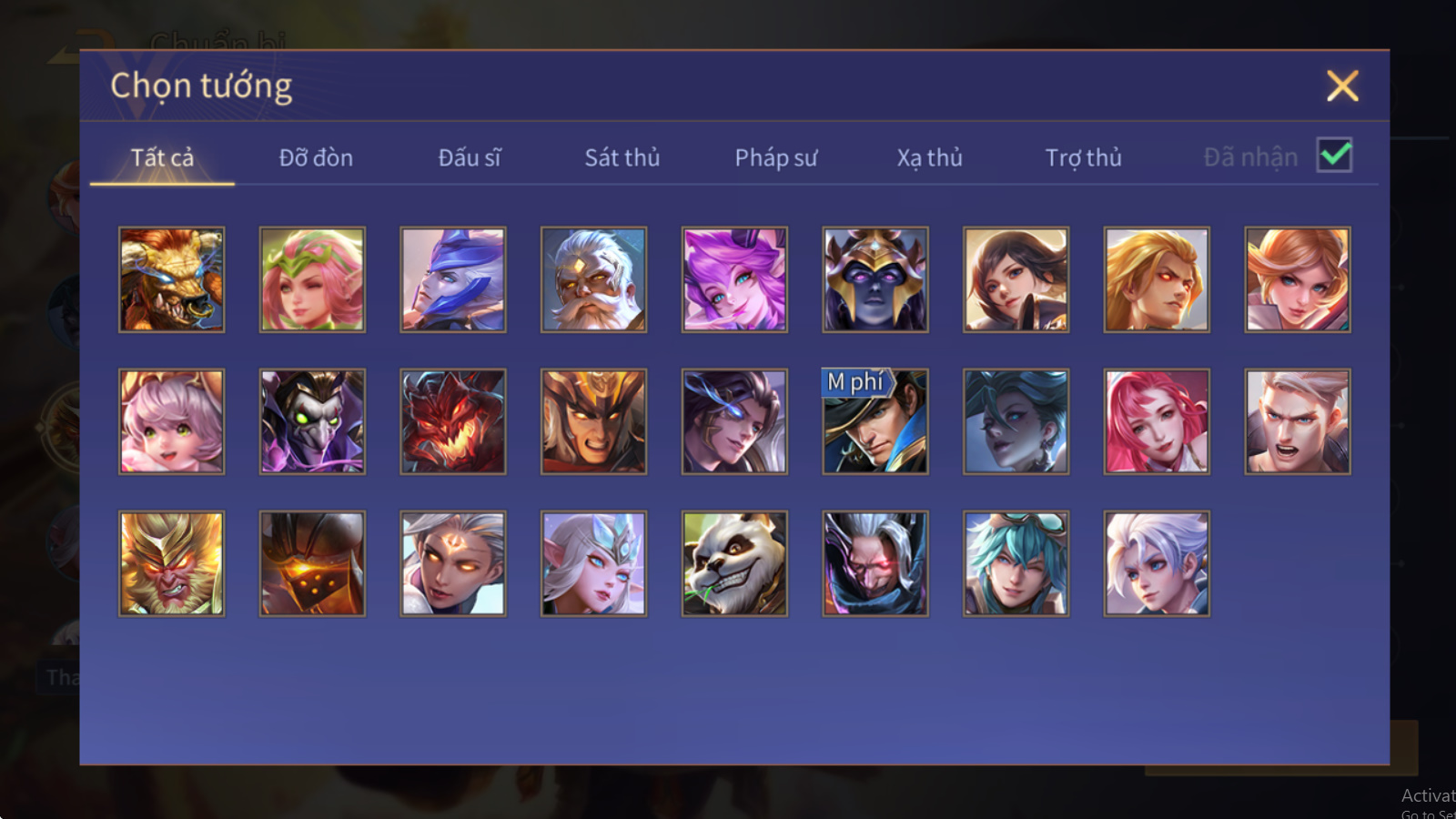Select the horned bull hero portrait

point(171,279)
